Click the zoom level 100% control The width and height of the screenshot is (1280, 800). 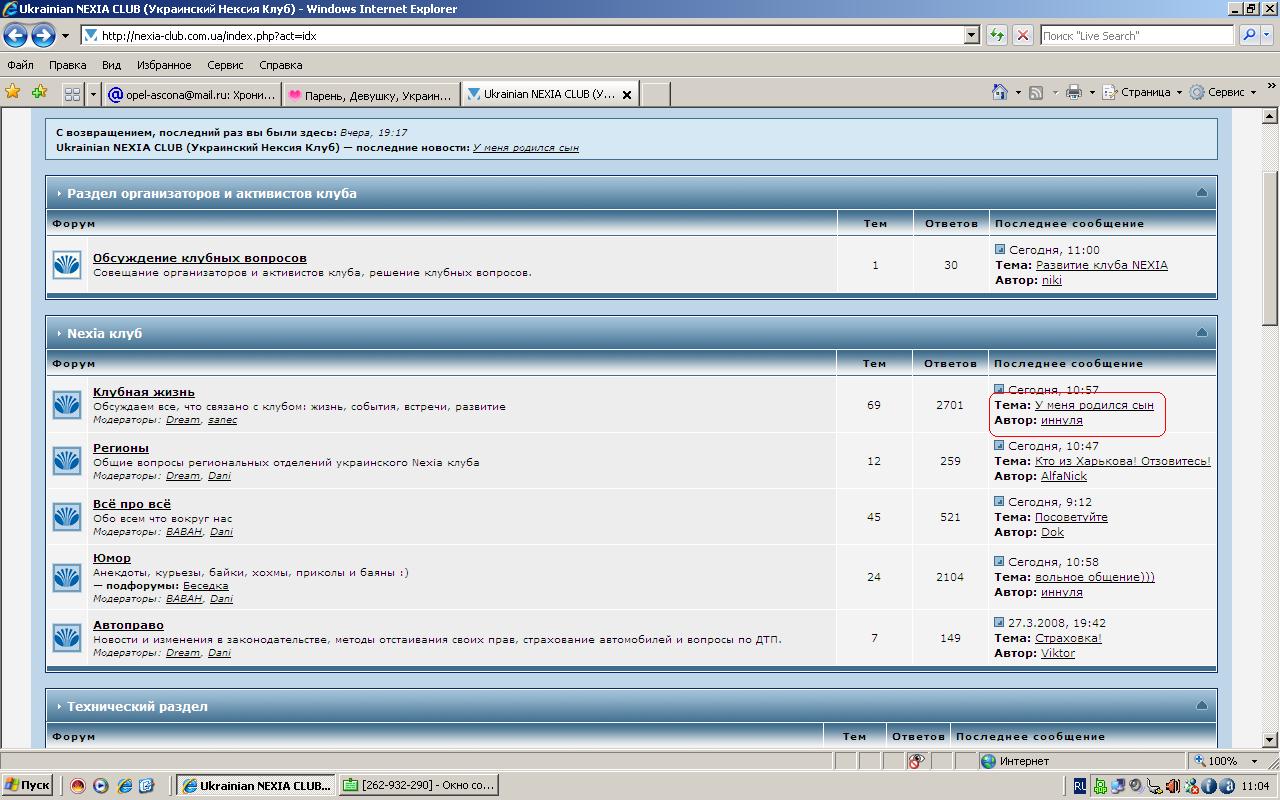click(1222, 761)
